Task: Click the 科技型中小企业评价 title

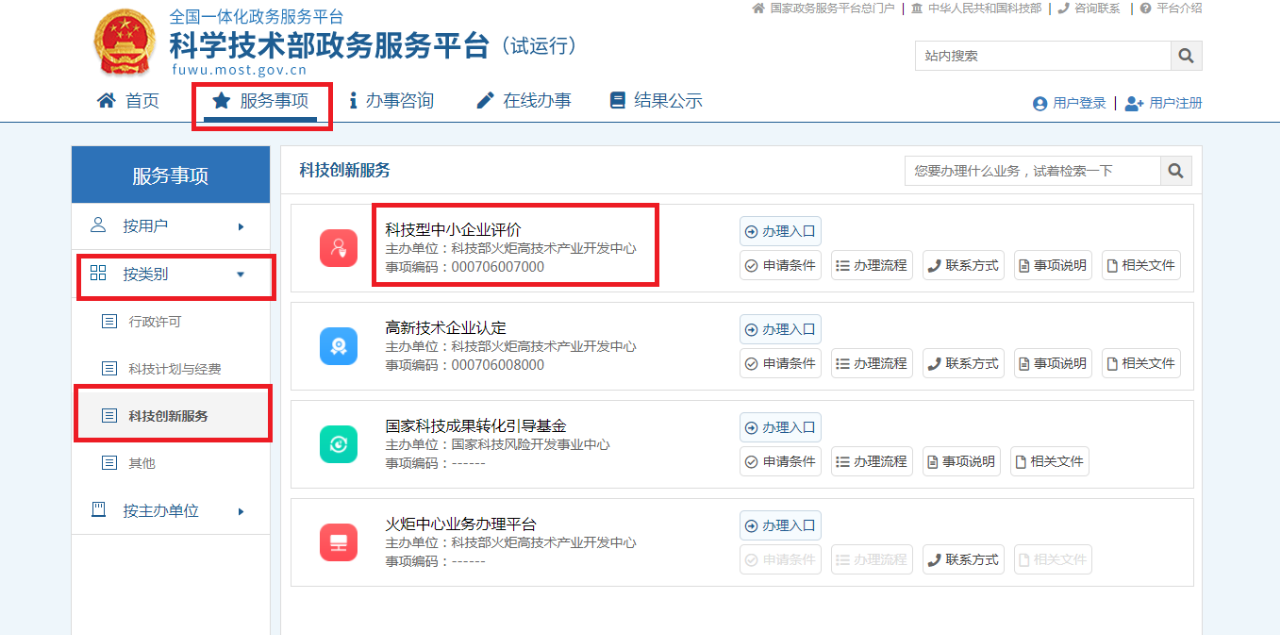Action: [453, 230]
